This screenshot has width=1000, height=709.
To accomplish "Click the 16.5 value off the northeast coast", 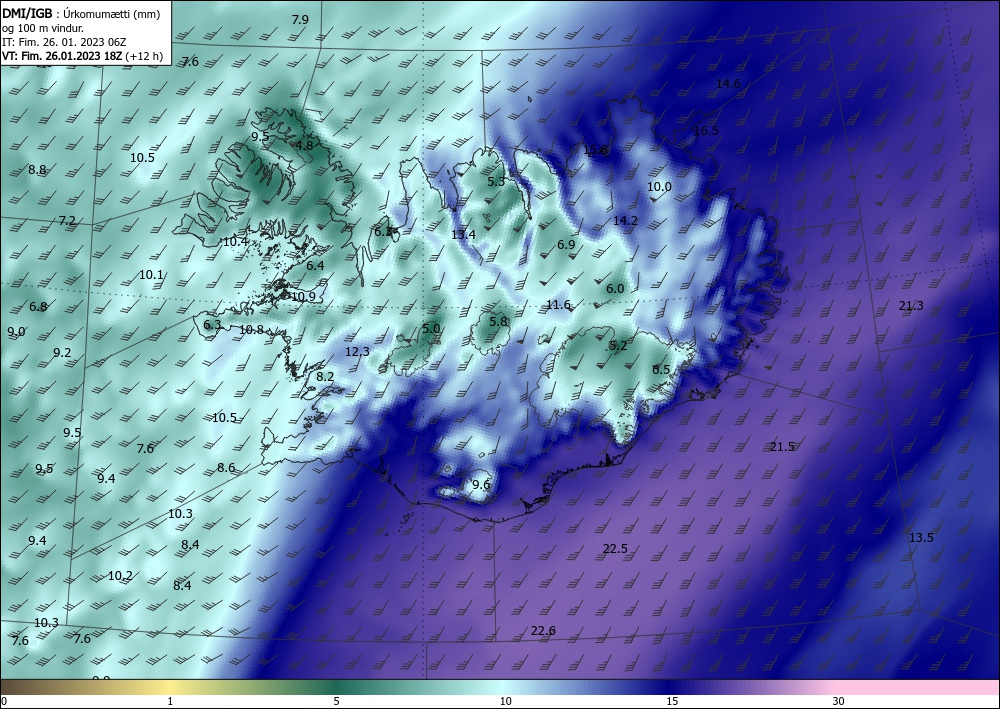I will 706,131.
